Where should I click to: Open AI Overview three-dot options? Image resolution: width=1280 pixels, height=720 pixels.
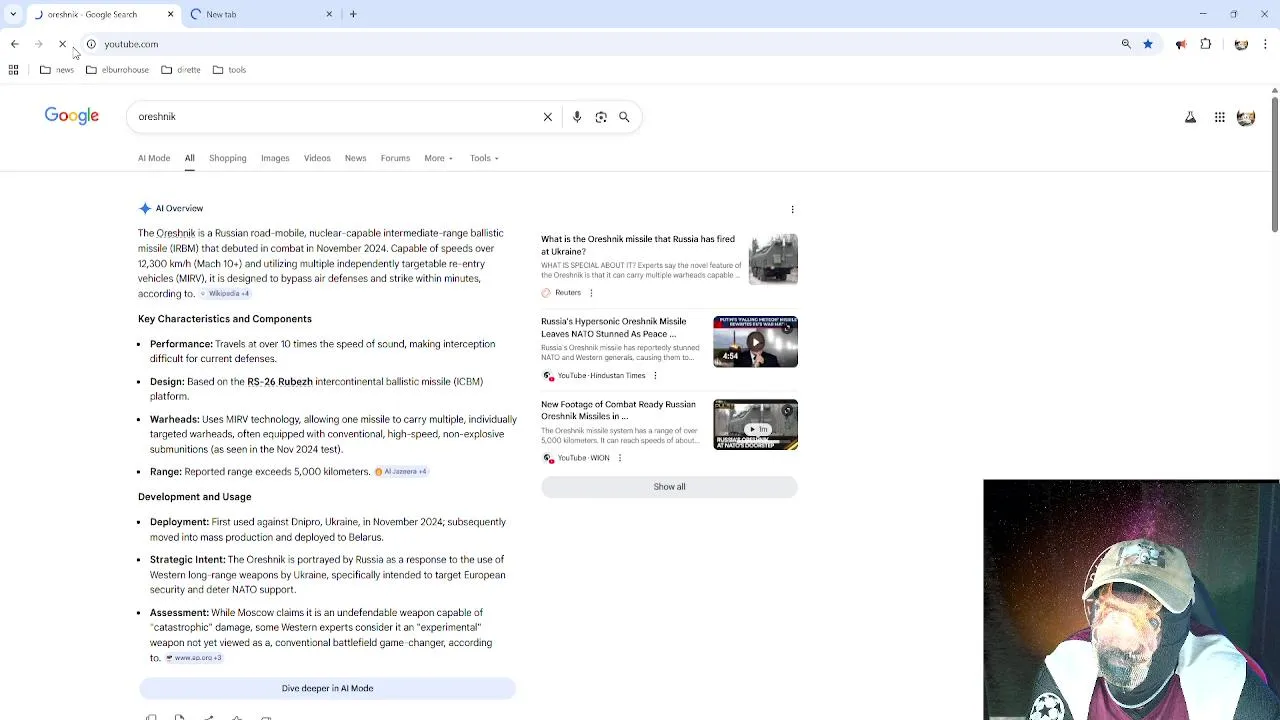[x=793, y=209]
